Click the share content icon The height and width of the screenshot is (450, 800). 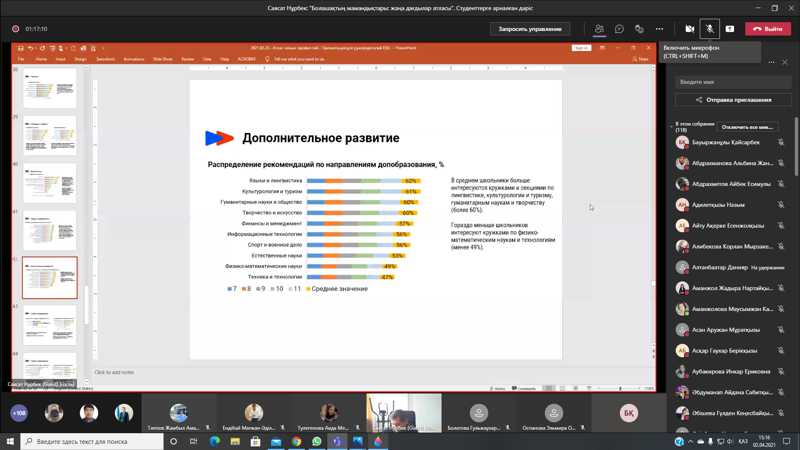tap(729, 29)
